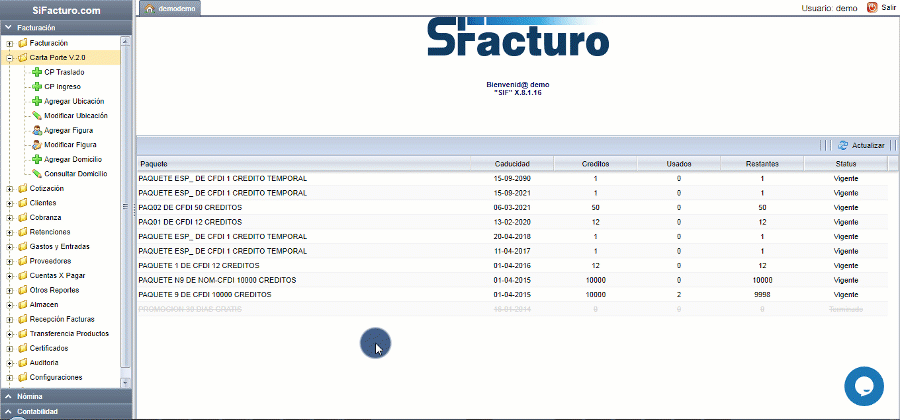The image size is (900, 420).
Task: Click the Almacen folder icon
Action: [22, 305]
